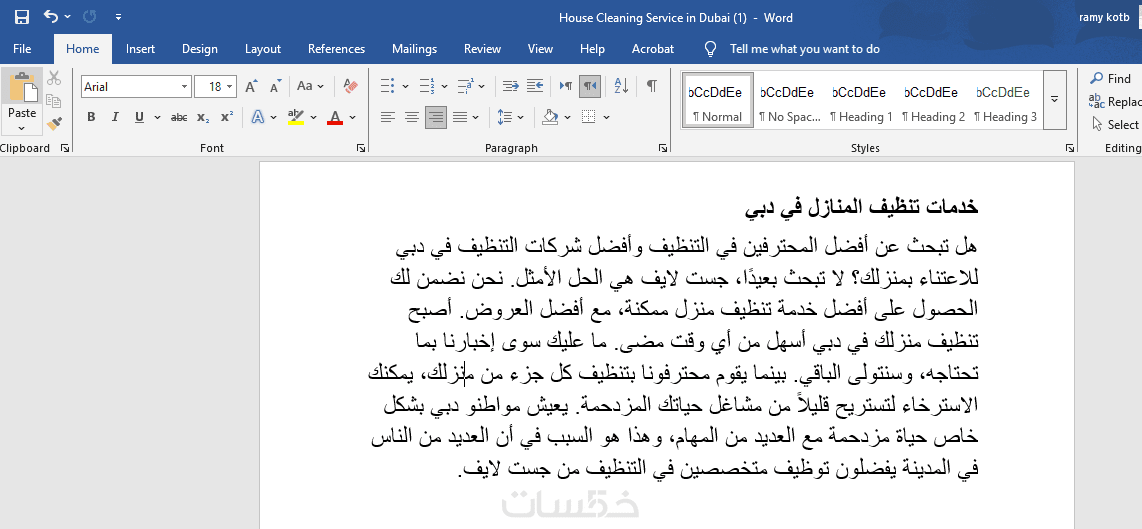Apply paragraph shading with paint bucket

pos(550,117)
